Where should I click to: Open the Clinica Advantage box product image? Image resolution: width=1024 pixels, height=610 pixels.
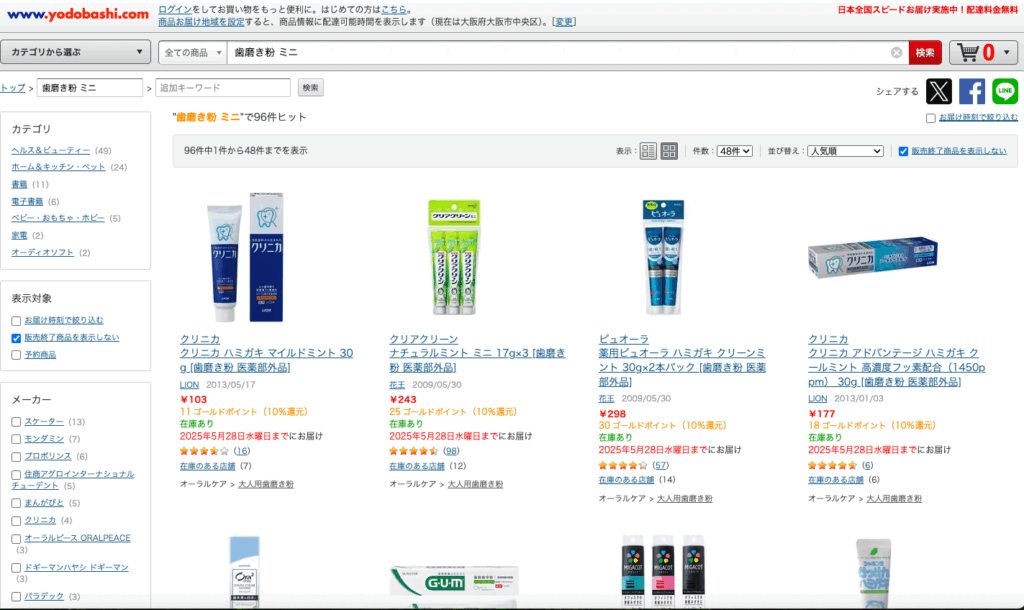pos(873,257)
